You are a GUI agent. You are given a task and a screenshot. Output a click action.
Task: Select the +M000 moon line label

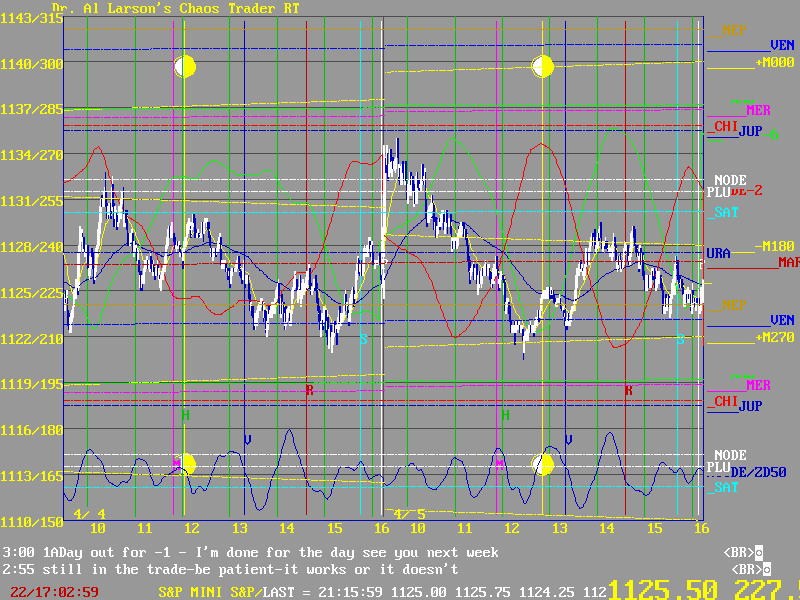pos(774,62)
